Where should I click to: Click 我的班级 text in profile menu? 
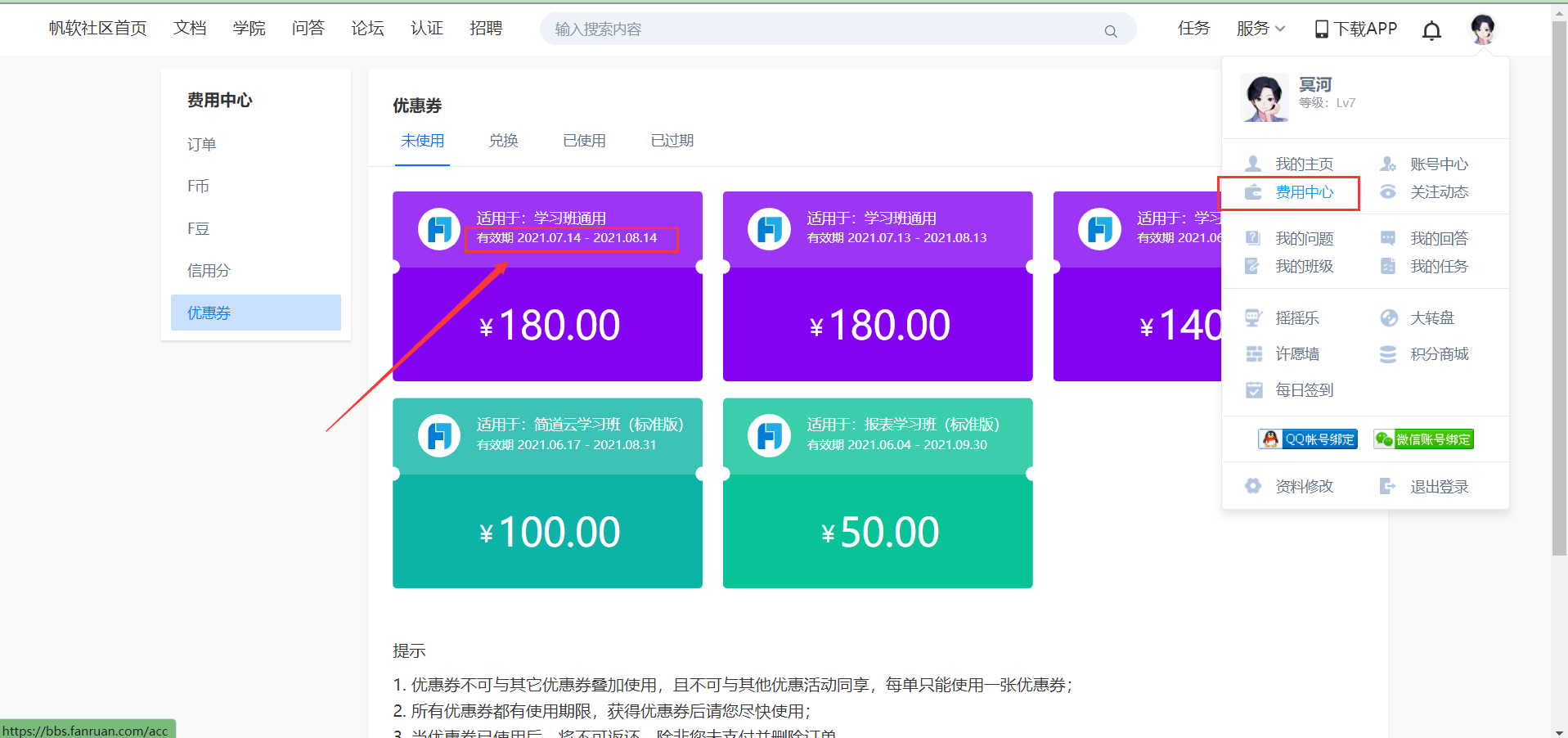[1305, 266]
